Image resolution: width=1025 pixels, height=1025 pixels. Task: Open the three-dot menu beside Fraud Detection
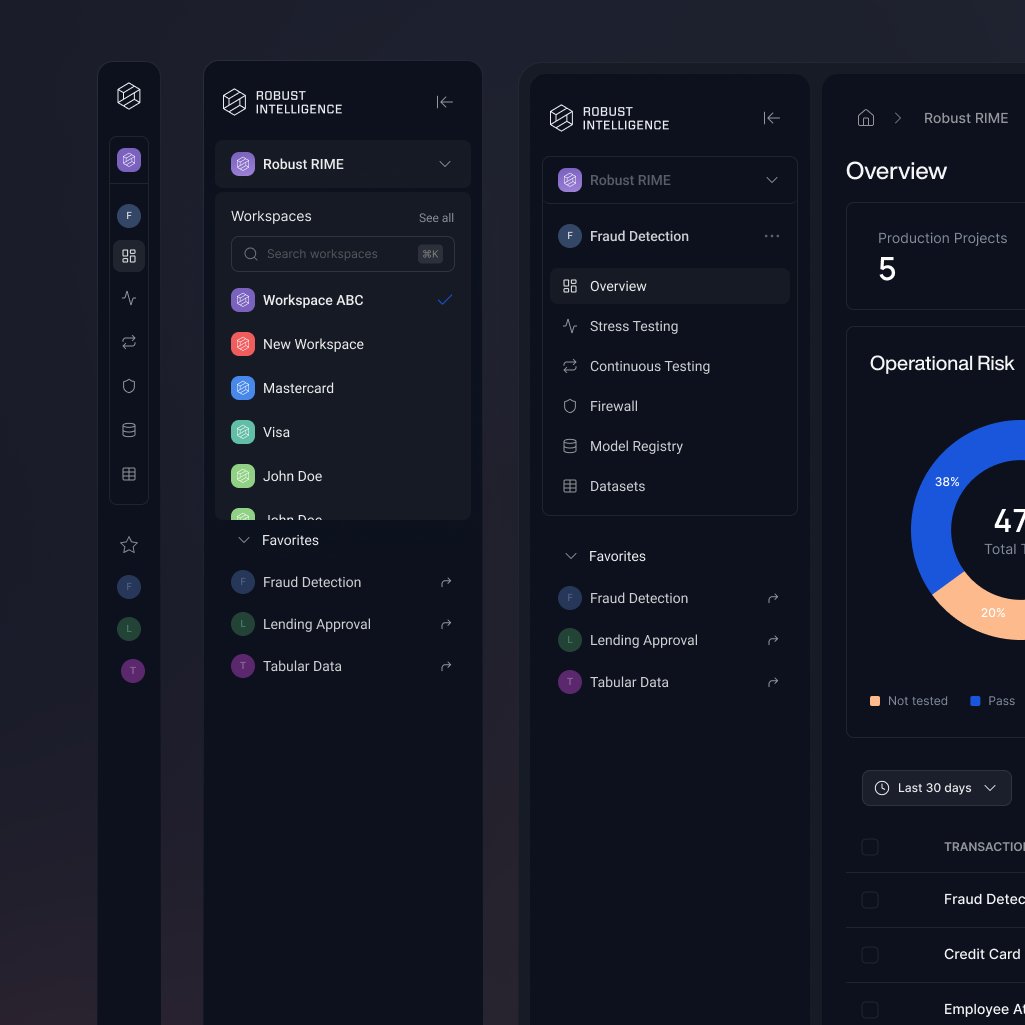(x=771, y=236)
